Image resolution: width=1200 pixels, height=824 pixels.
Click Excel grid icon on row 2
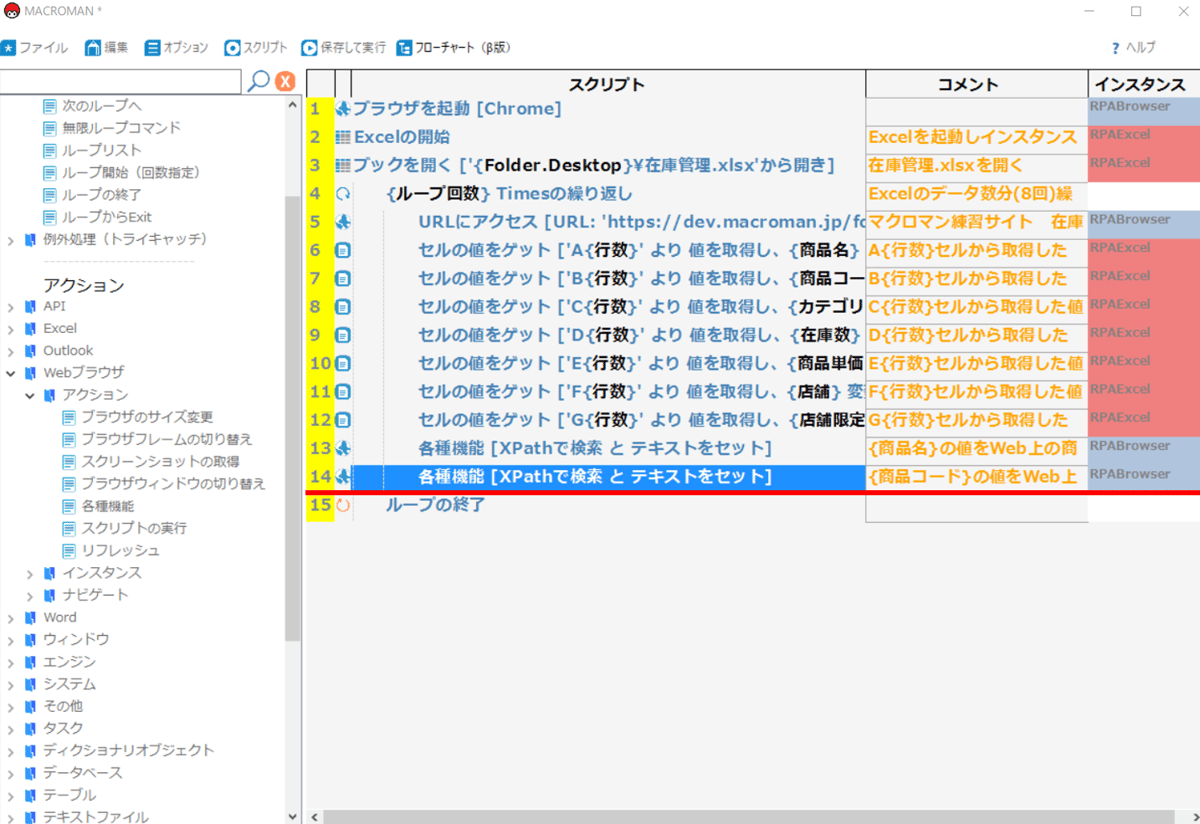tap(343, 137)
